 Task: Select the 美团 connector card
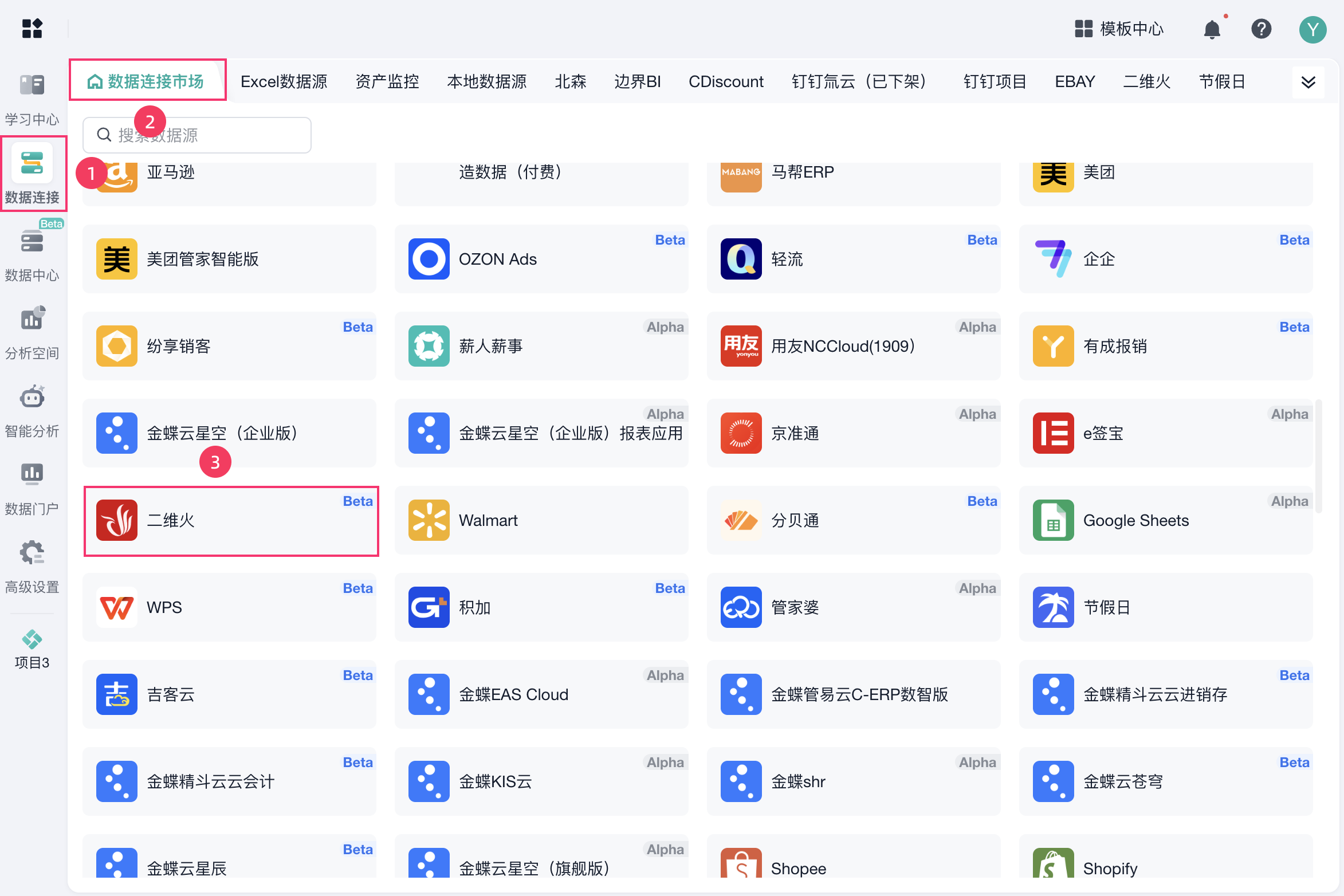pyautogui.click(x=1166, y=184)
